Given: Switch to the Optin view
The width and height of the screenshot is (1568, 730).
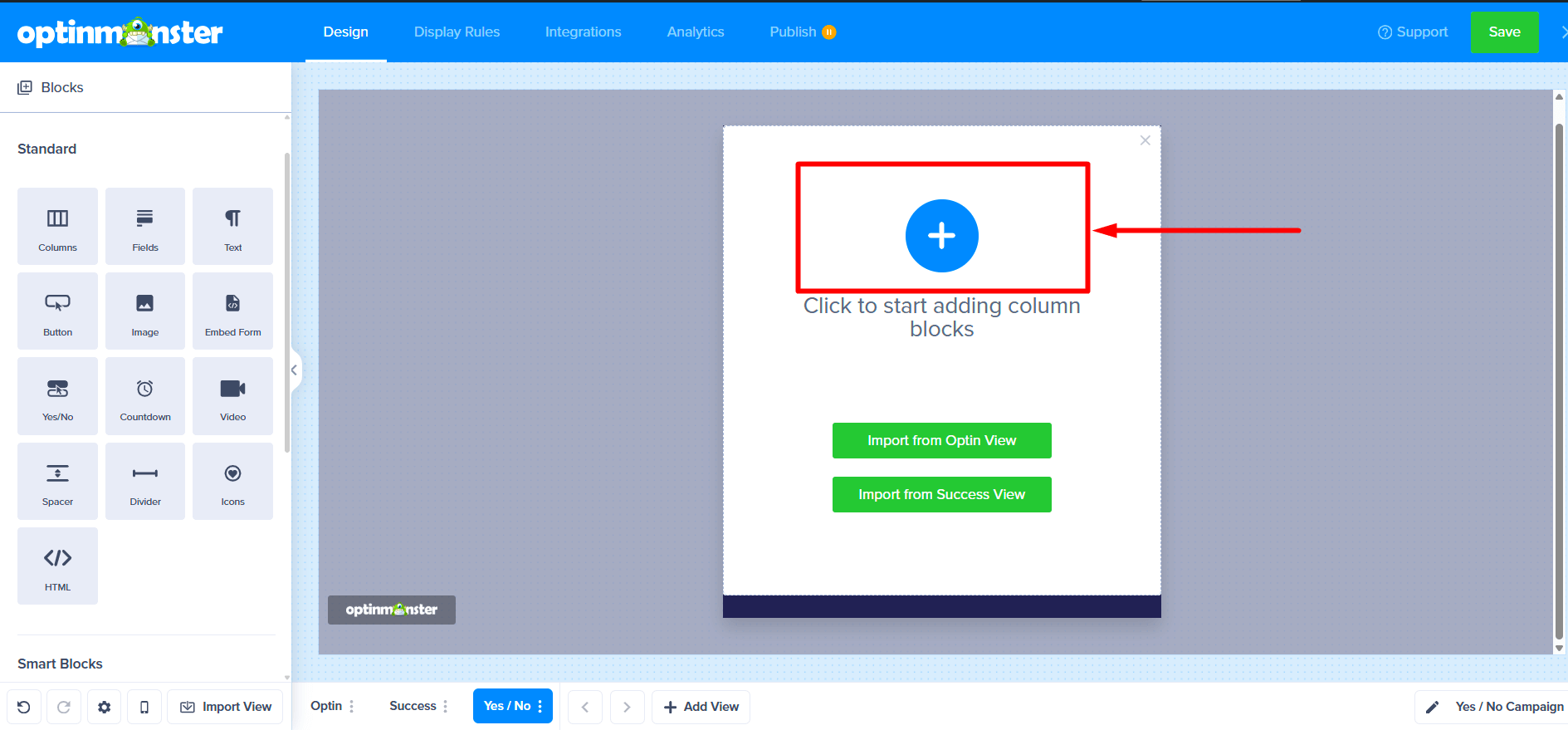Looking at the screenshot, I should tap(326, 706).
